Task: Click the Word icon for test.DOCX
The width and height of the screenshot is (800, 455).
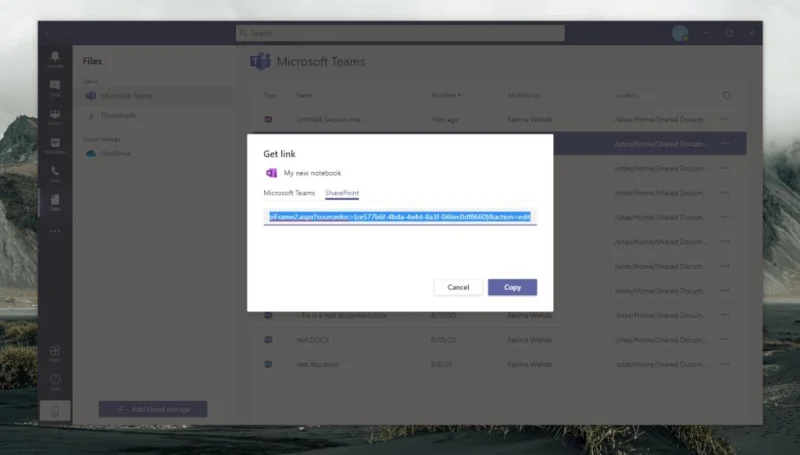Action: 268,340
